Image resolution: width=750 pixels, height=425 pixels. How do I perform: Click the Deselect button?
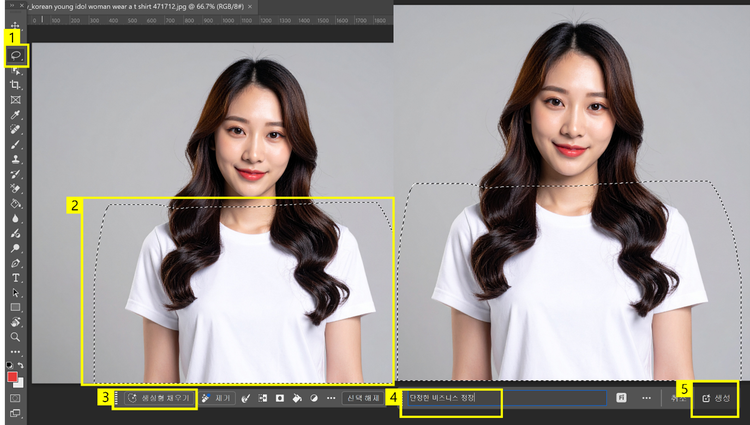(363, 398)
